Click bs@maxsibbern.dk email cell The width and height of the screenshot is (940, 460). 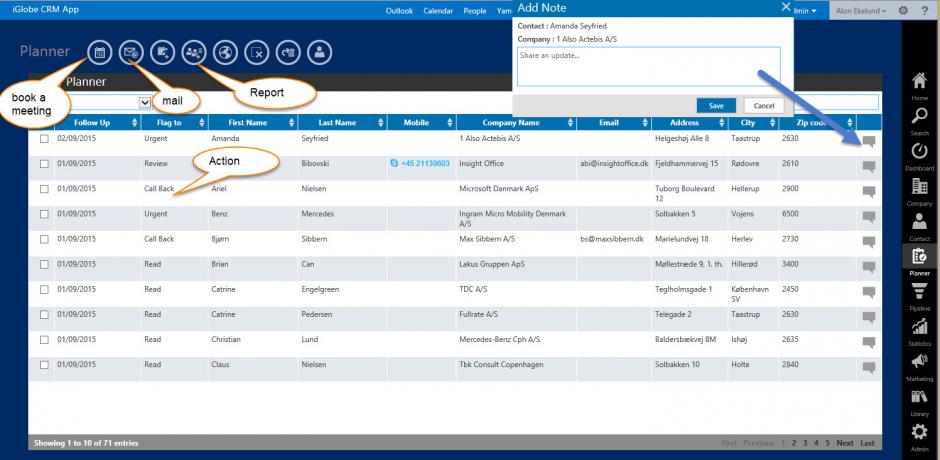pyautogui.click(x=611, y=239)
